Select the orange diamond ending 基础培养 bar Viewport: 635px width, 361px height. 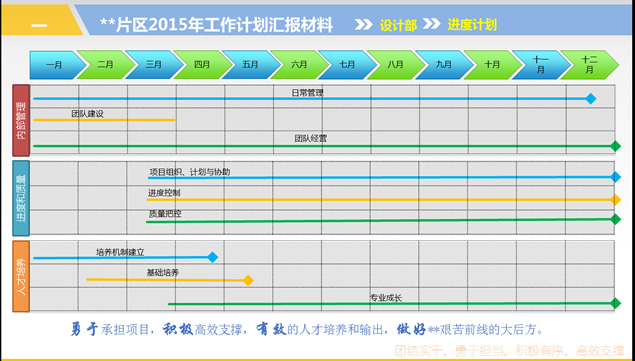point(248,280)
